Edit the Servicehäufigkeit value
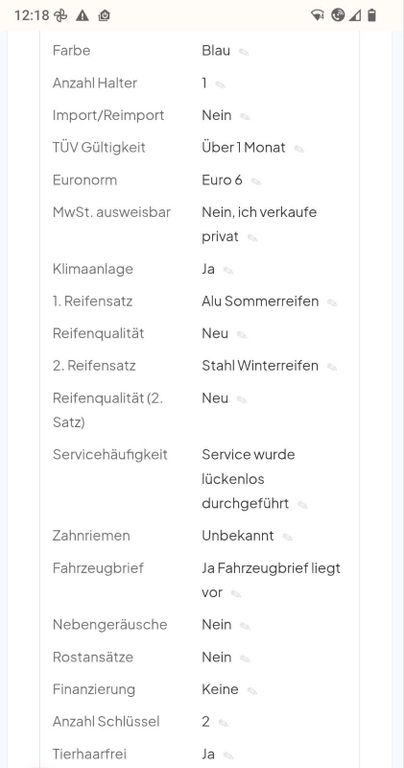This screenshot has height=768, width=404. 302,505
